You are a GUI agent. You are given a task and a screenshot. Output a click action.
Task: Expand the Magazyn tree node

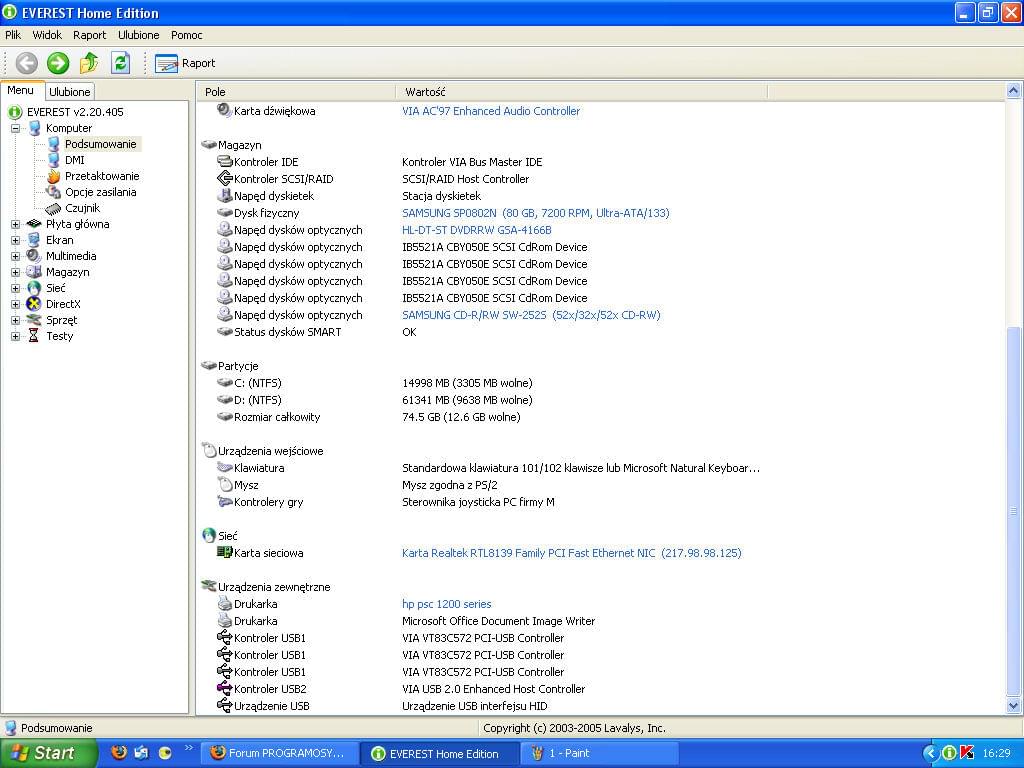tap(16, 272)
